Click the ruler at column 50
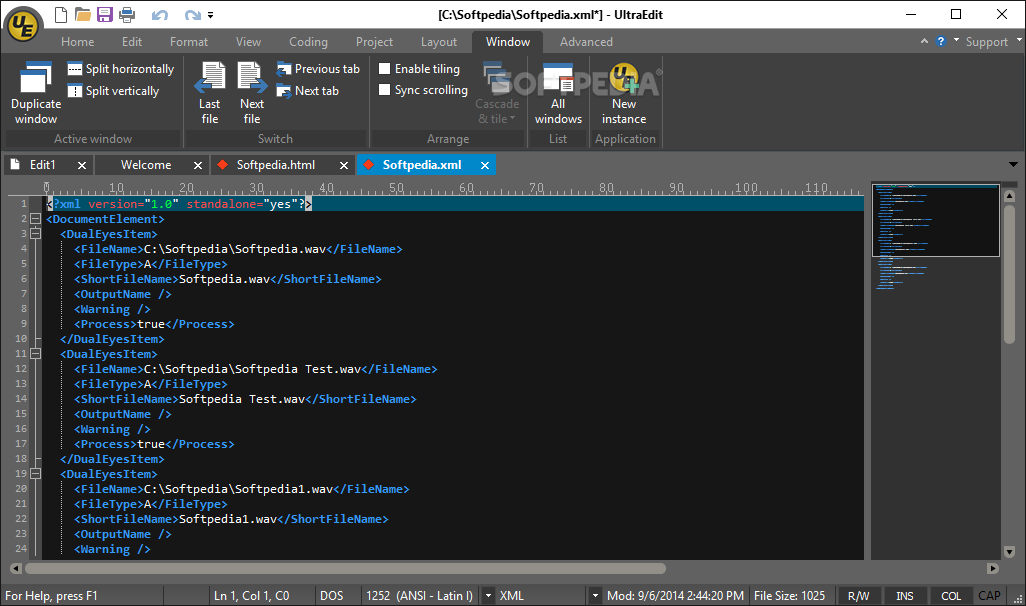This screenshot has width=1026, height=606. 396,188
